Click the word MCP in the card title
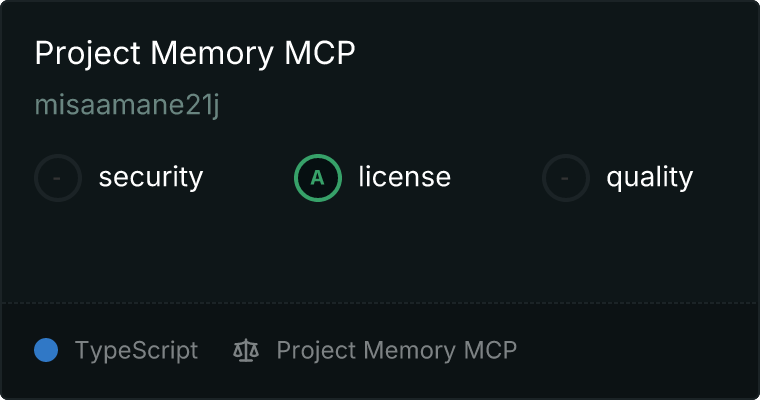Image resolution: width=760 pixels, height=400 pixels. (320, 52)
